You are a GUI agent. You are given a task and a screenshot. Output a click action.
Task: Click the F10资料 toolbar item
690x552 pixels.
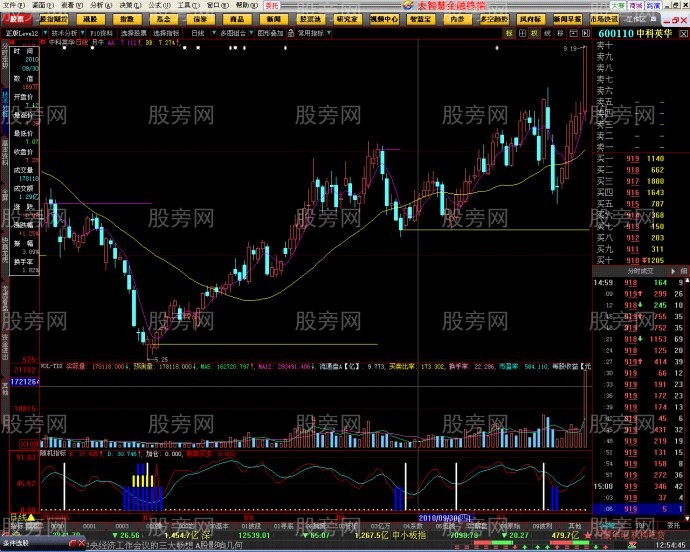[x=101, y=33]
